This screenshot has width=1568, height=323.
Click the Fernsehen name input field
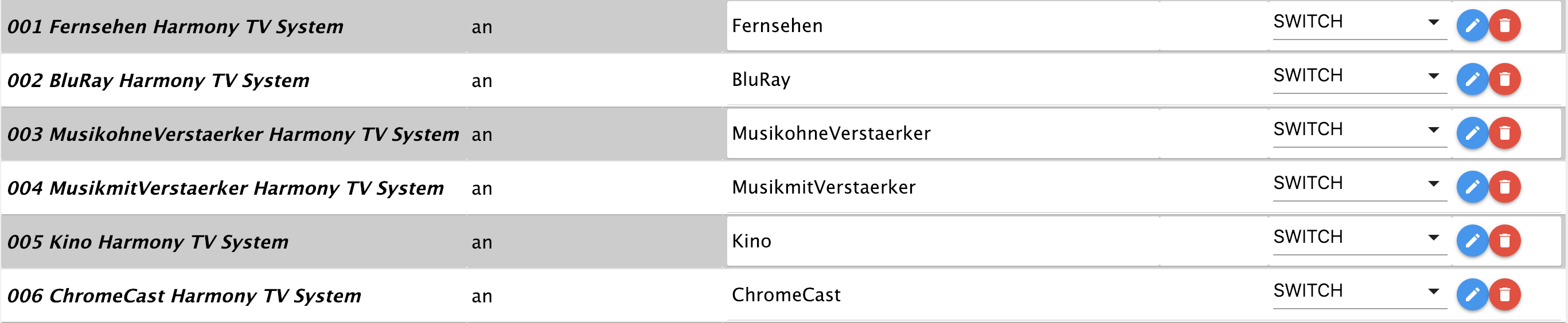click(x=942, y=26)
